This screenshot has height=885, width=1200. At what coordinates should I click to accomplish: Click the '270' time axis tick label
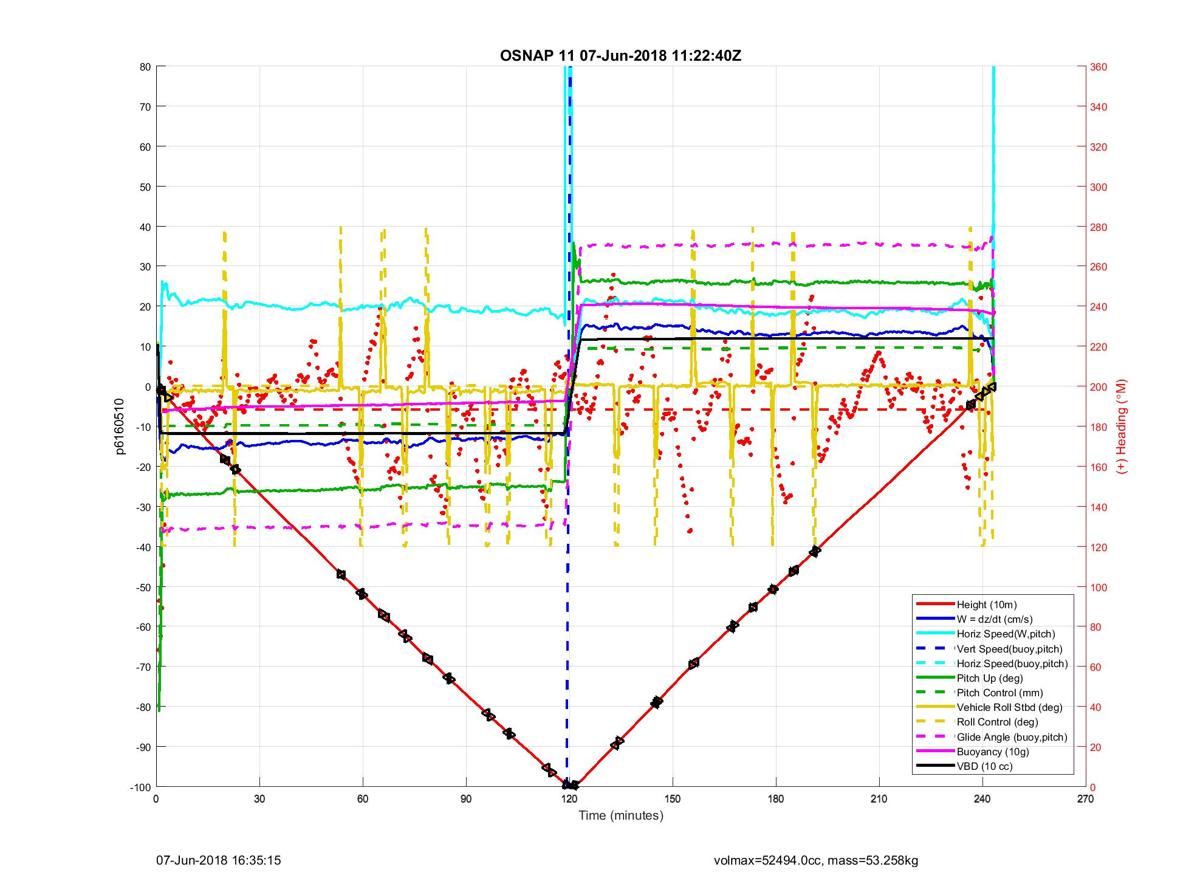point(1085,800)
